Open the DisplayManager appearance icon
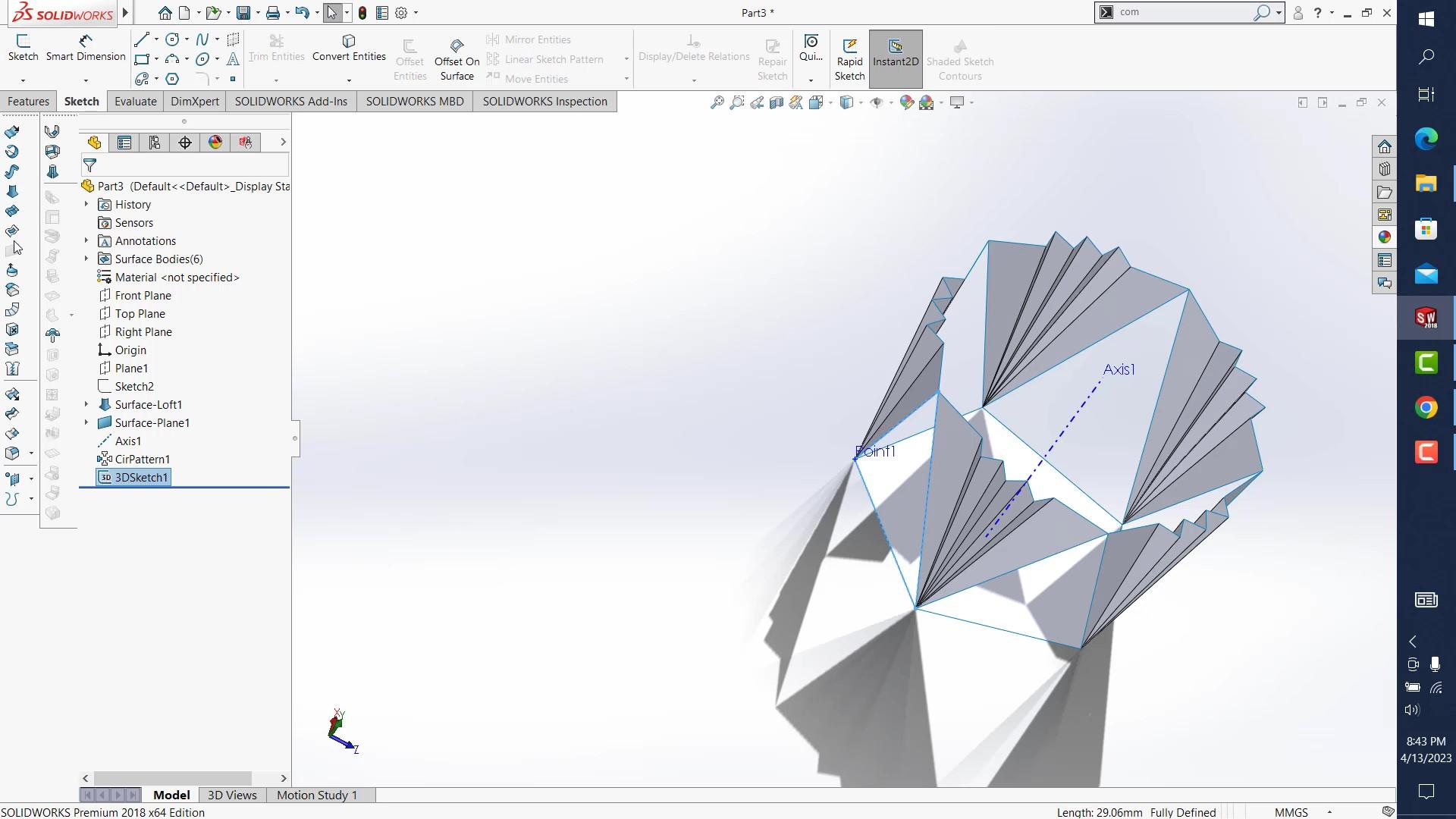 [215, 143]
